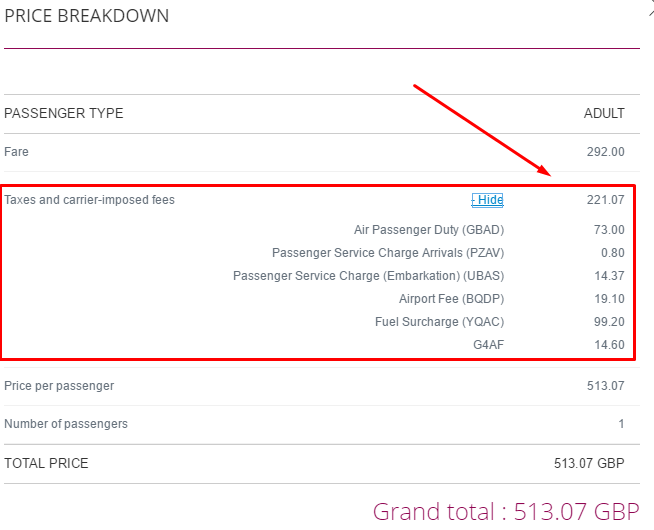Screen dimensions: 654x530
Task: Select the Price Breakdown heading
Action: [x=87, y=16]
